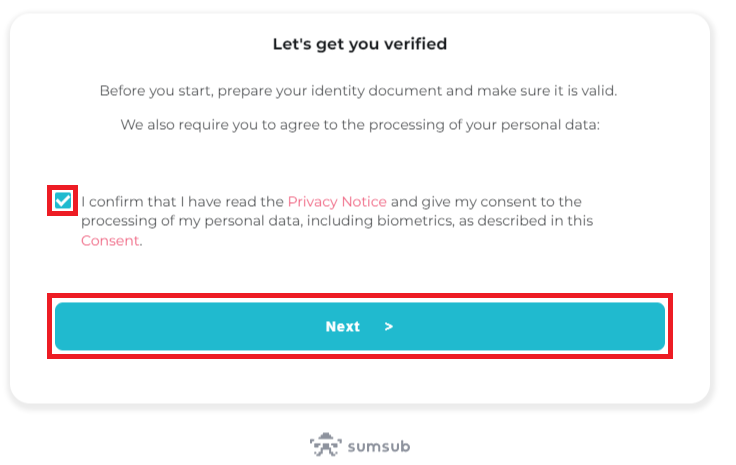The width and height of the screenshot is (736, 465).
Task: Click the "Next" word on the teal button
Action: 343,327
